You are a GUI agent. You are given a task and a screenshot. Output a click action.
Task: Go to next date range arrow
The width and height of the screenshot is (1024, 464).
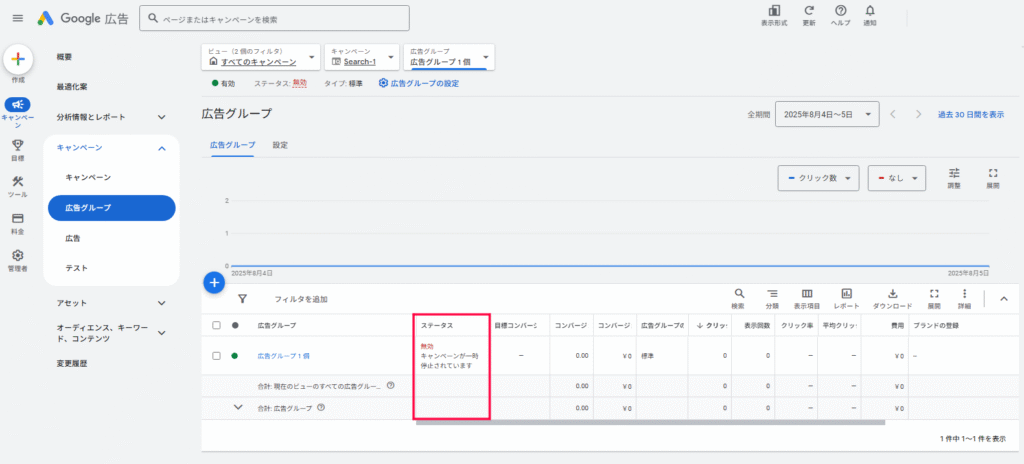[x=919, y=114]
